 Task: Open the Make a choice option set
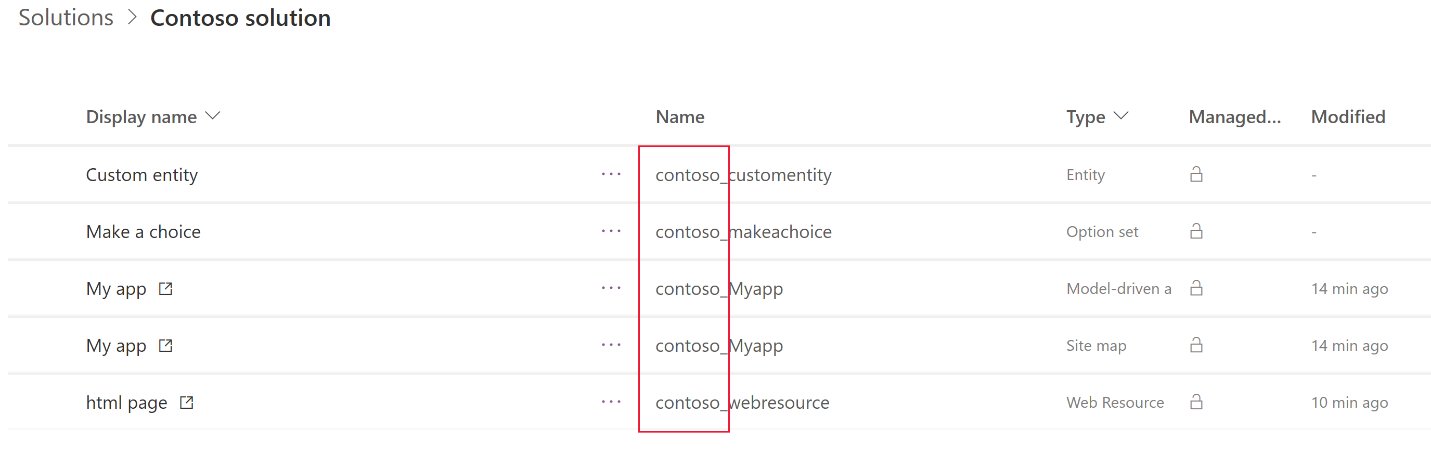(x=143, y=232)
